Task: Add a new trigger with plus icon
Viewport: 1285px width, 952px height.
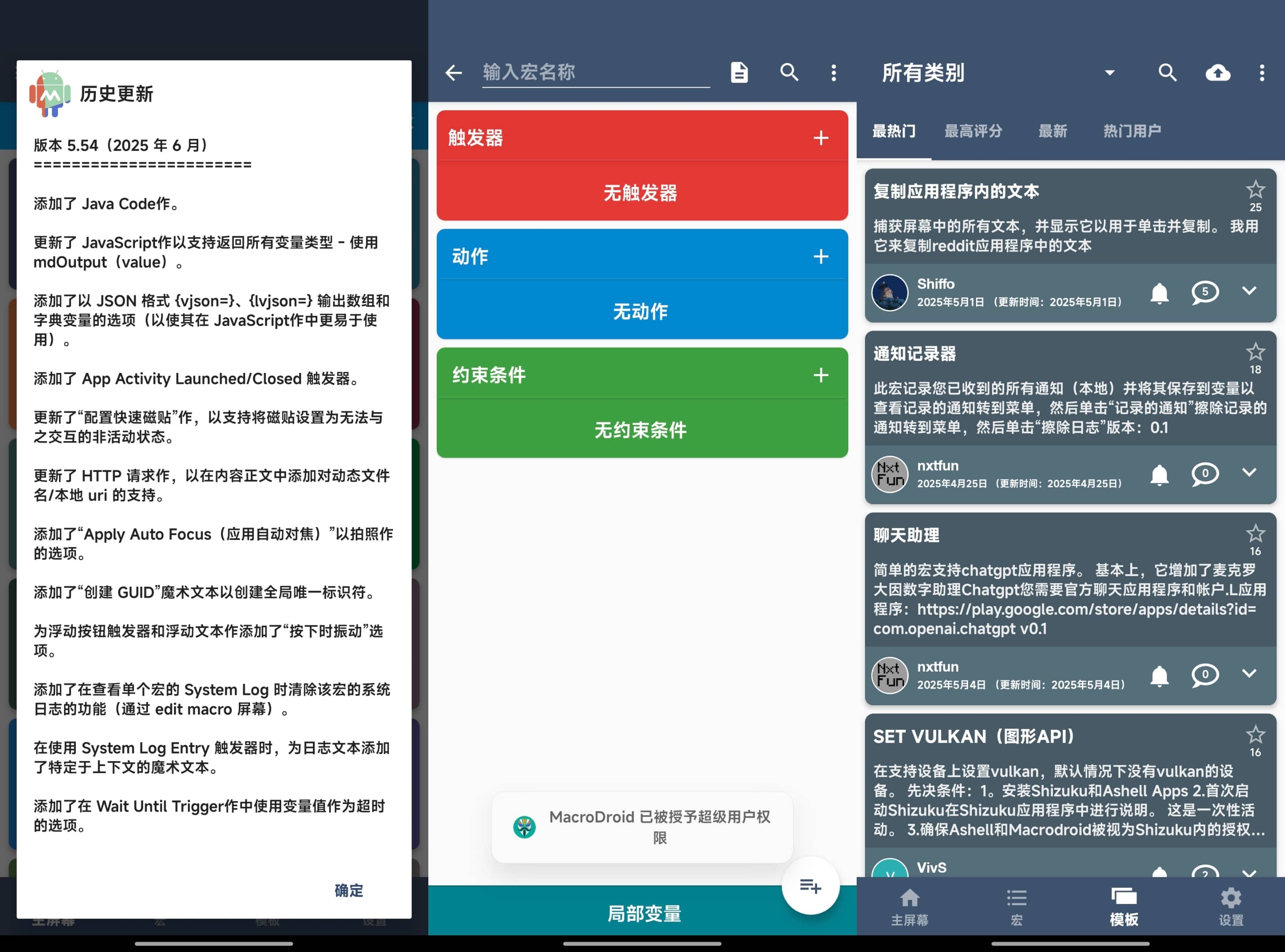Action: (821, 138)
